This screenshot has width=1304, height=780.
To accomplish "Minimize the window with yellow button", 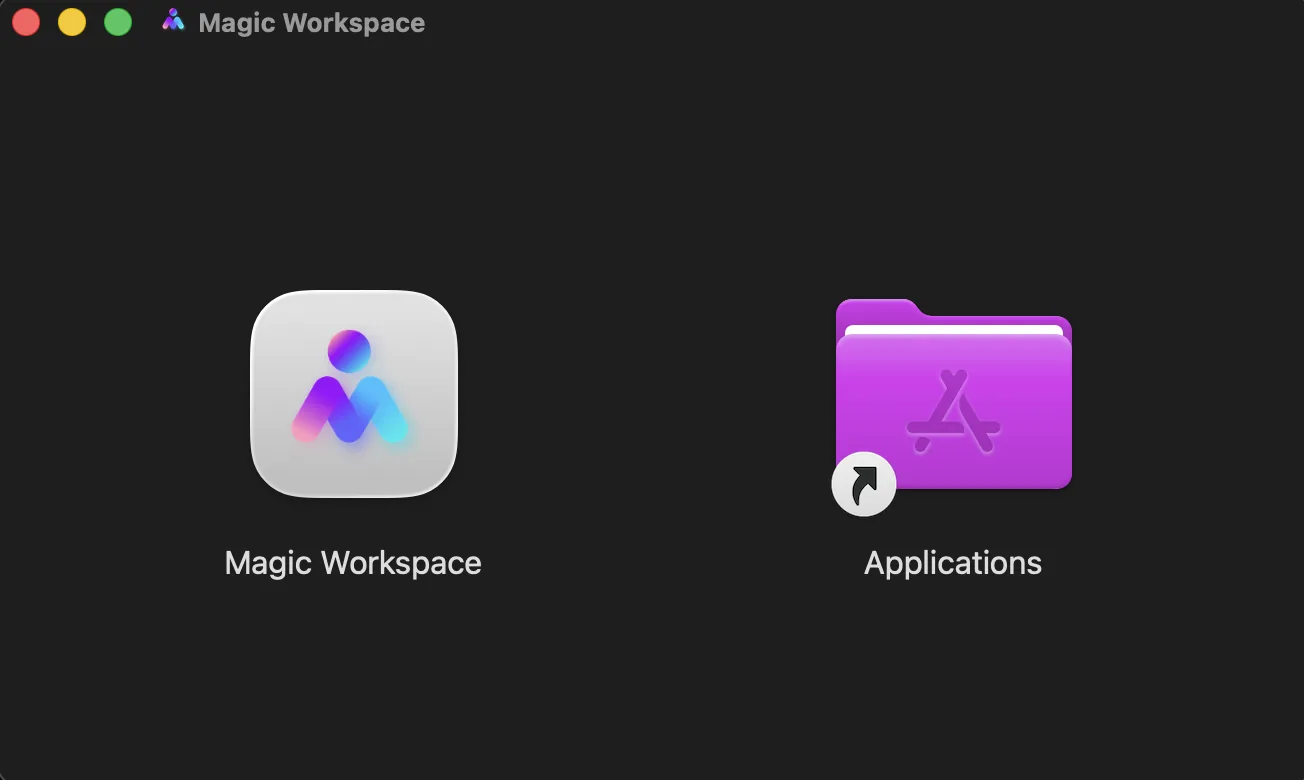I will (72, 22).
